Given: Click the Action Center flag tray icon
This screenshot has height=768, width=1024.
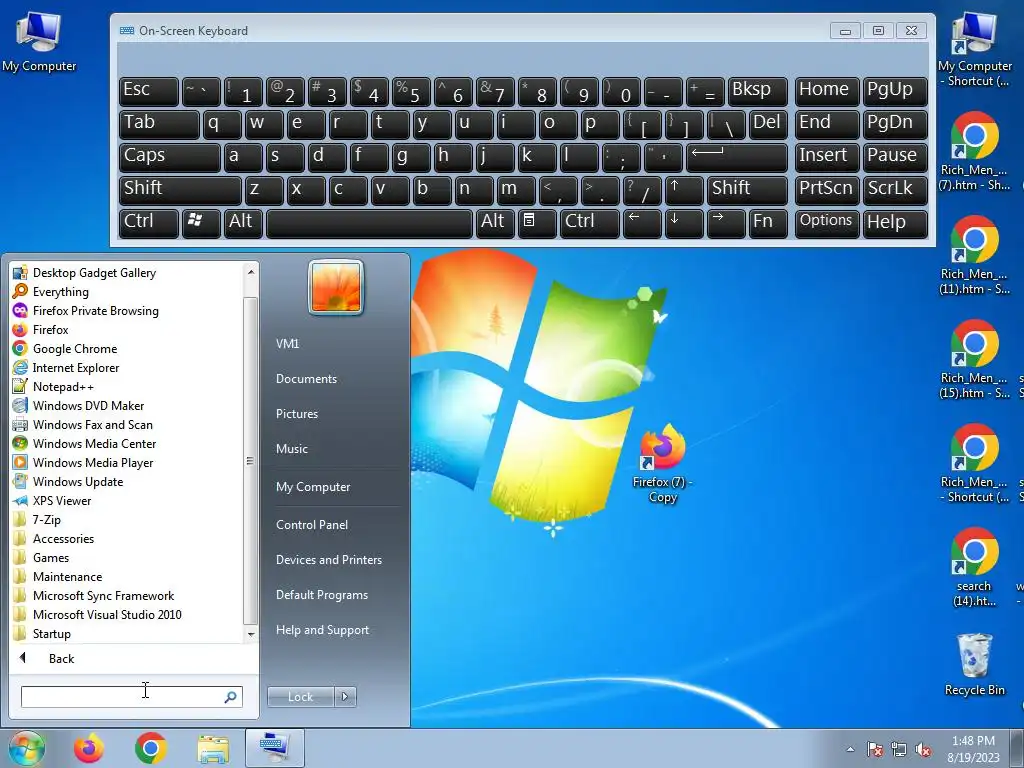Looking at the screenshot, I should (x=874, y=750).
